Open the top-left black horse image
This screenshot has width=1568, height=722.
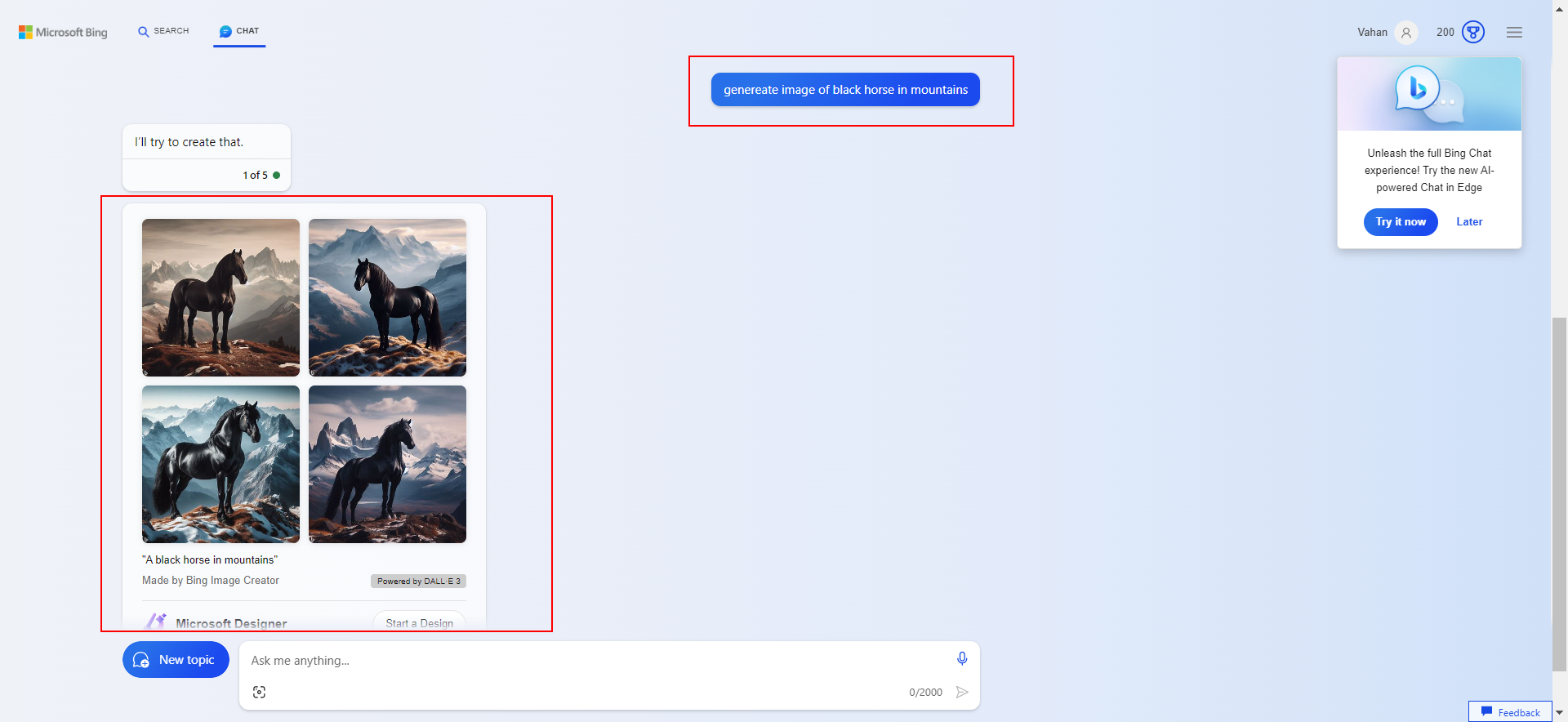pos(220,297)
